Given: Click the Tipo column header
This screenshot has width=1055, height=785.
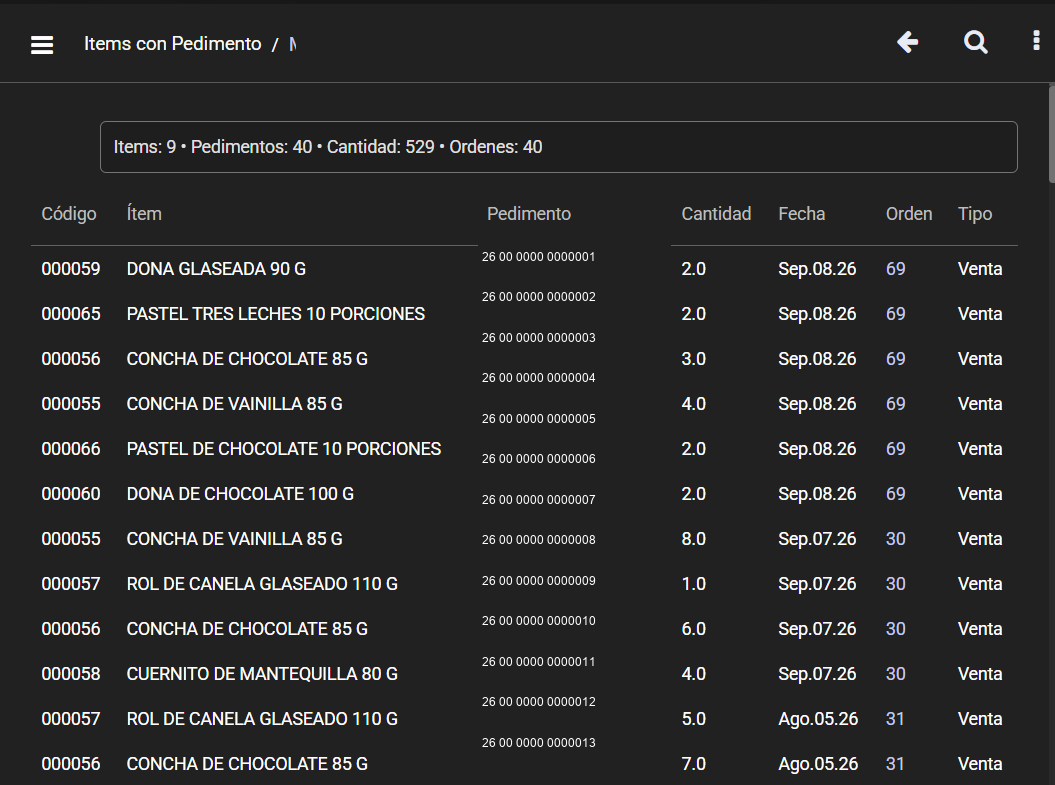Looking at the screenshot, I should coord(975,214).
